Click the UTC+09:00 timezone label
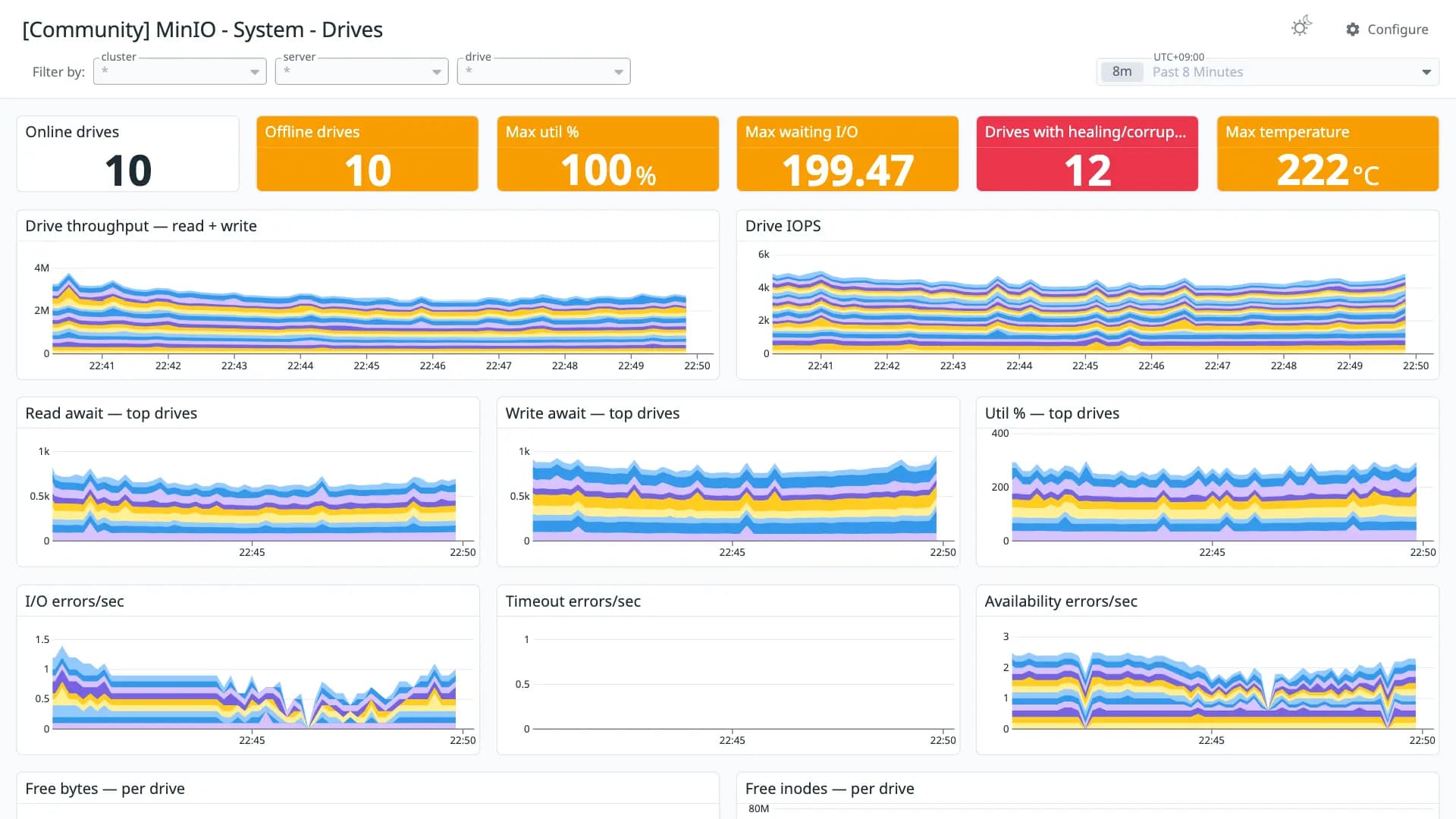 click(x=1178, y=57)
